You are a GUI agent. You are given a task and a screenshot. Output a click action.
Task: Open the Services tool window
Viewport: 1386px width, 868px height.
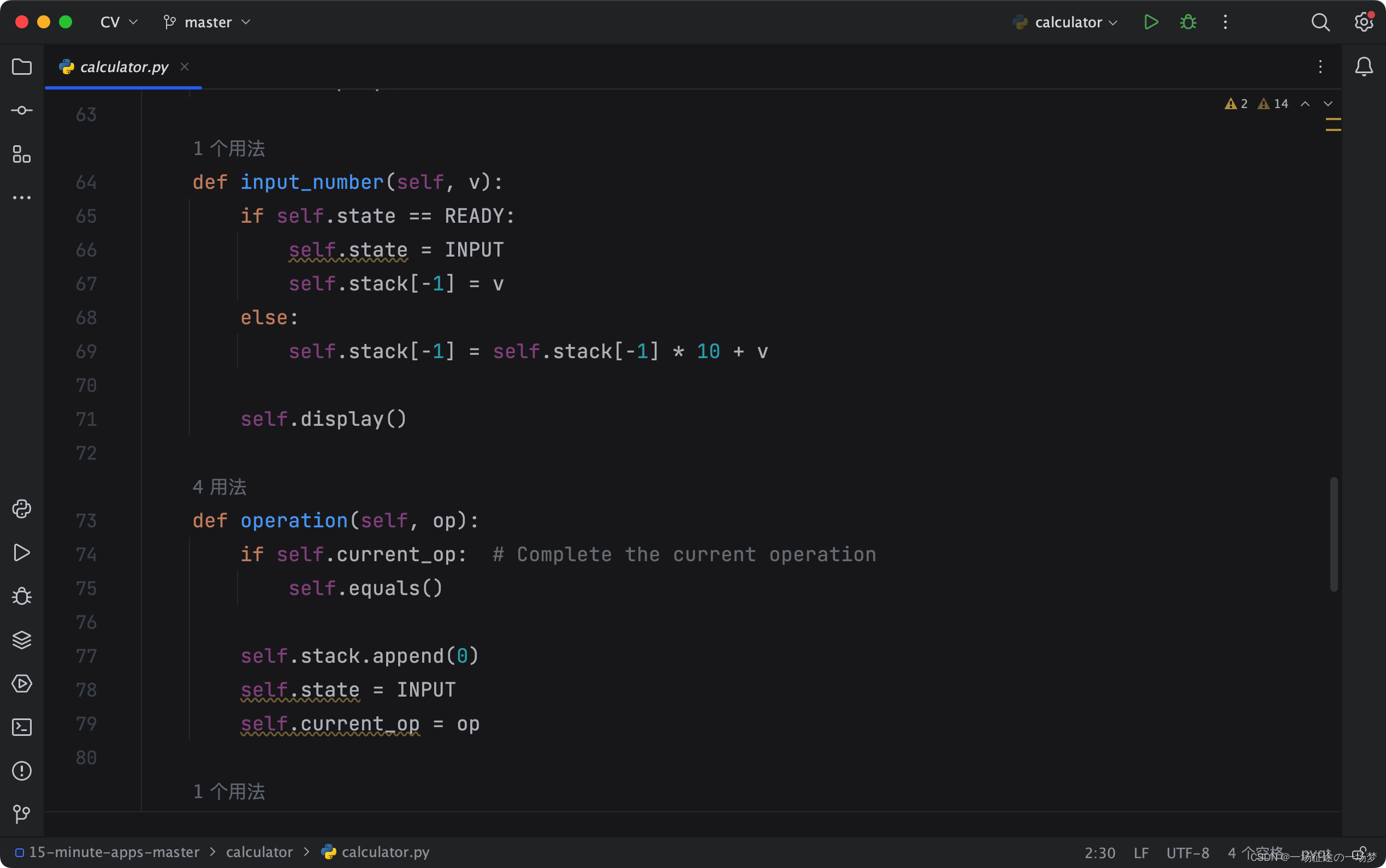tap(22, 683)
